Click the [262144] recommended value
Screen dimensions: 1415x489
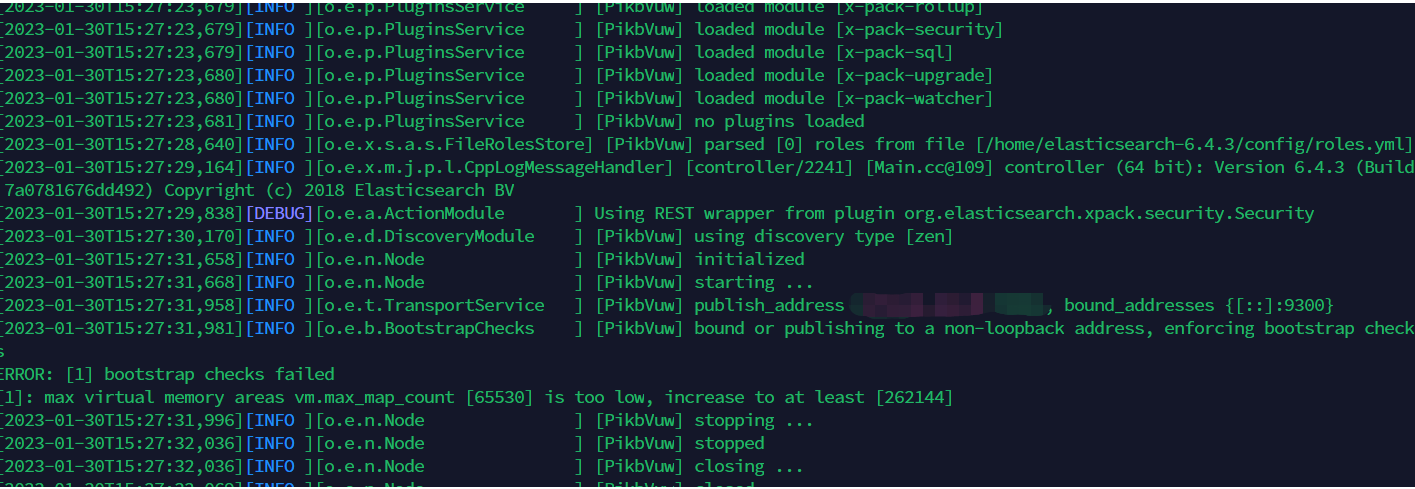(914, 397)
